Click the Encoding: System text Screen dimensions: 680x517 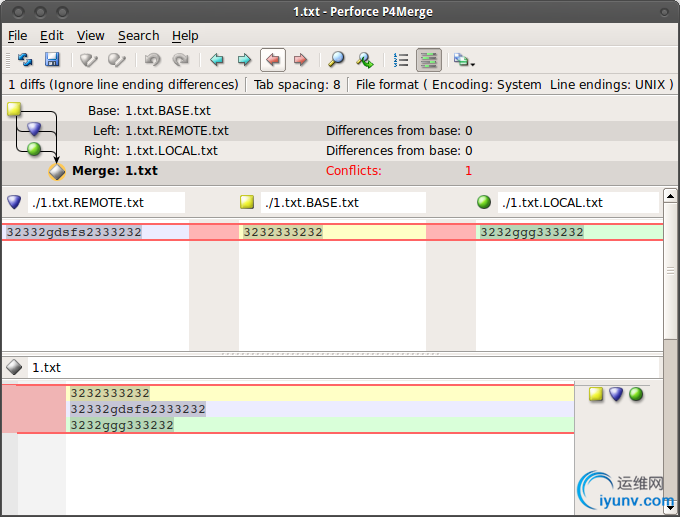487,85
